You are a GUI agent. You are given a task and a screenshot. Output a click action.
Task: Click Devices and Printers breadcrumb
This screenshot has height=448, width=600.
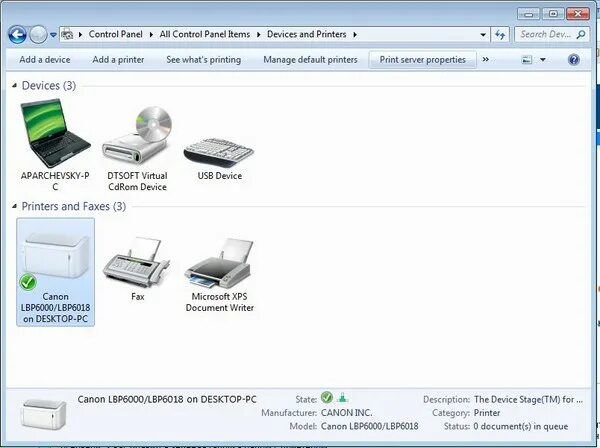[307, 34]
